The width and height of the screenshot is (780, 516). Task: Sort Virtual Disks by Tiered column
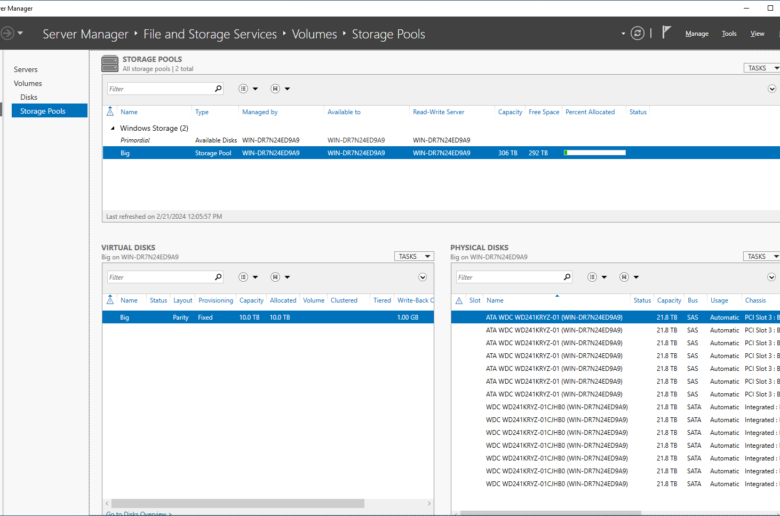(382, 301)
